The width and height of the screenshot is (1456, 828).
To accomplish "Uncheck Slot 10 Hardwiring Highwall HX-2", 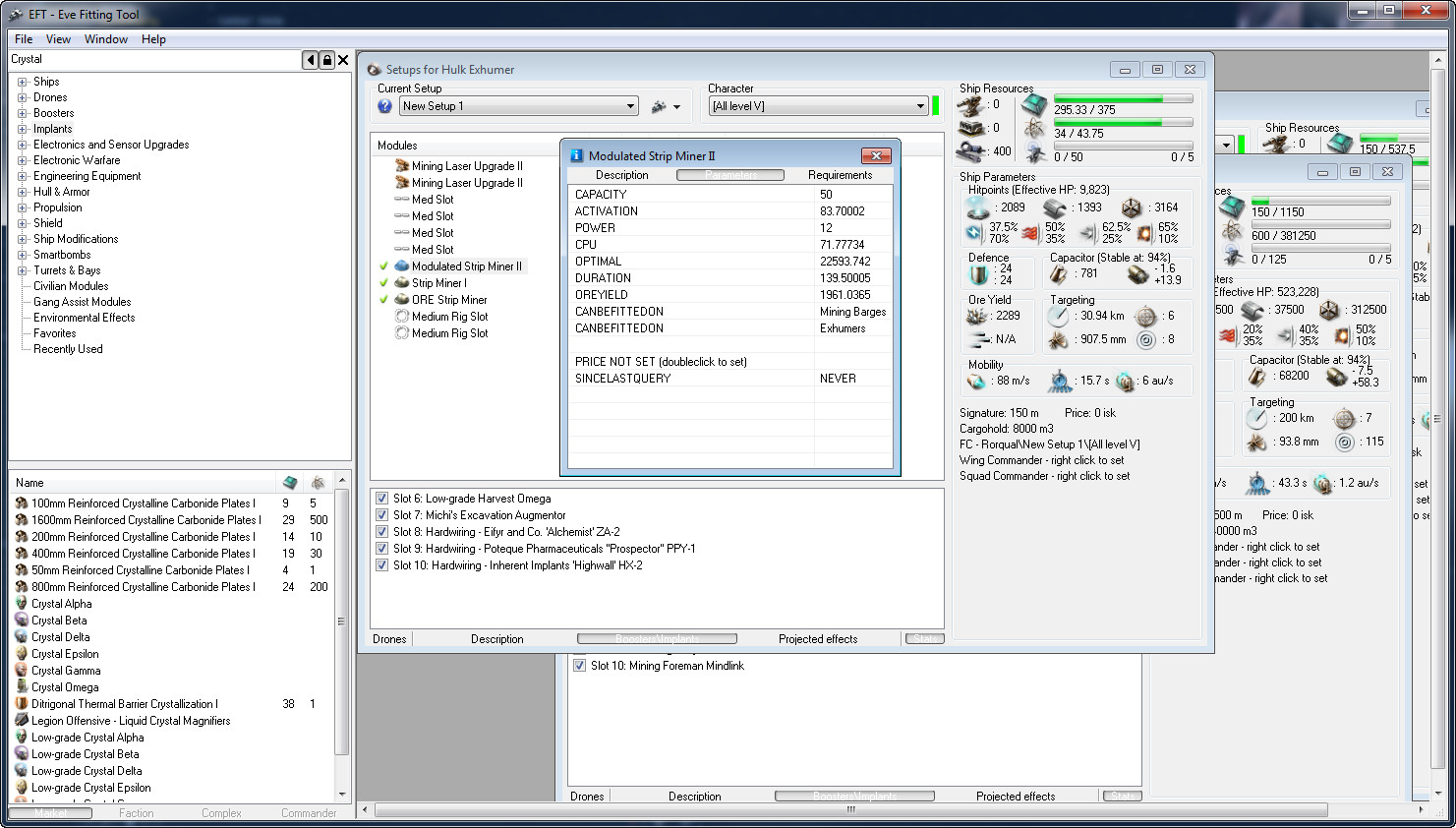I will 381,565.
